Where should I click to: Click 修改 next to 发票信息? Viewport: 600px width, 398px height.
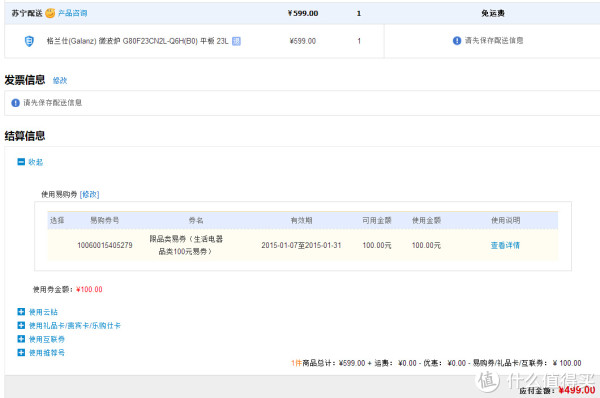[x=60, y=80]
